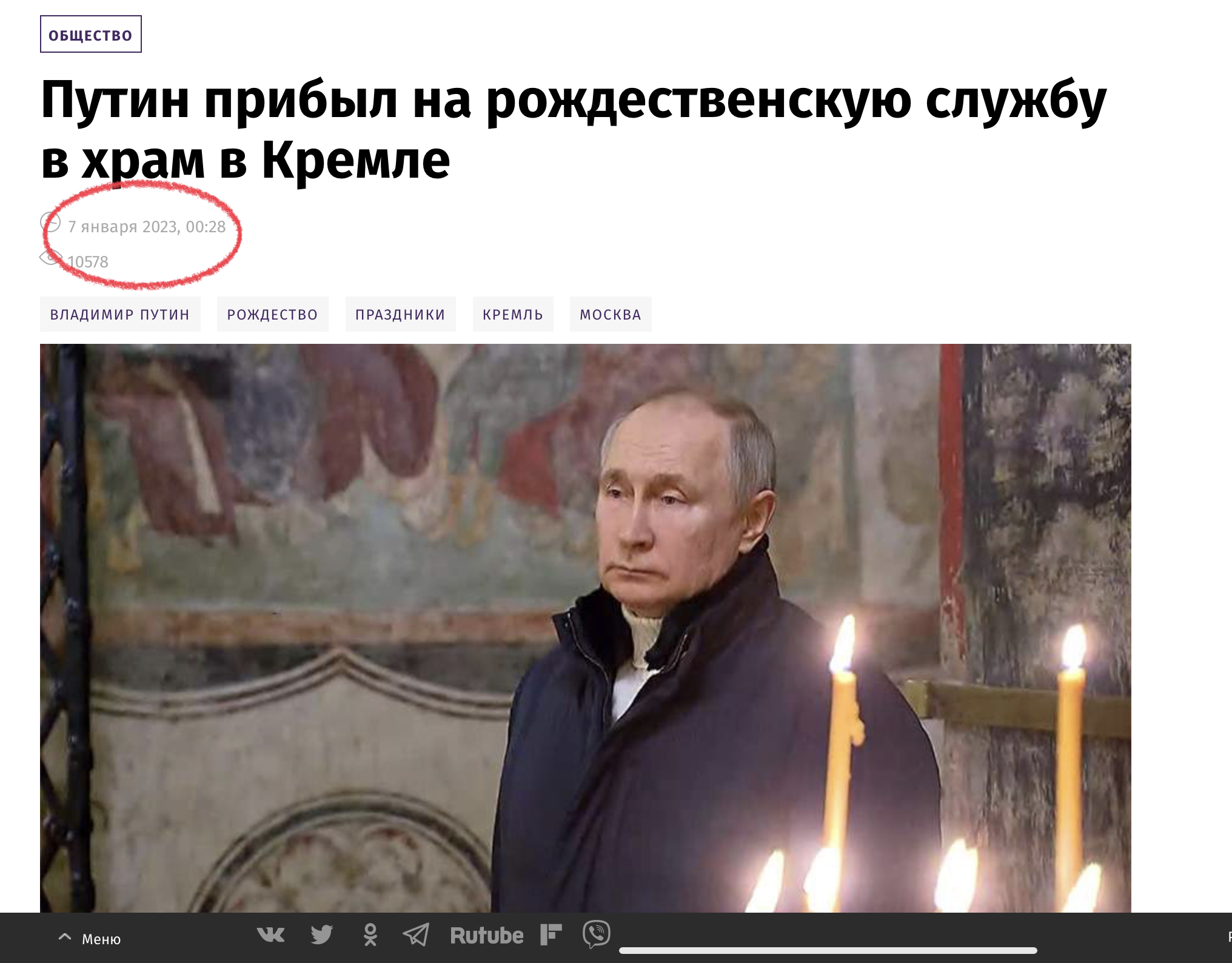Select the КРЕМЛЬ tag
The height and width of the screenshot is (963, 1232).
click(513, 314)
